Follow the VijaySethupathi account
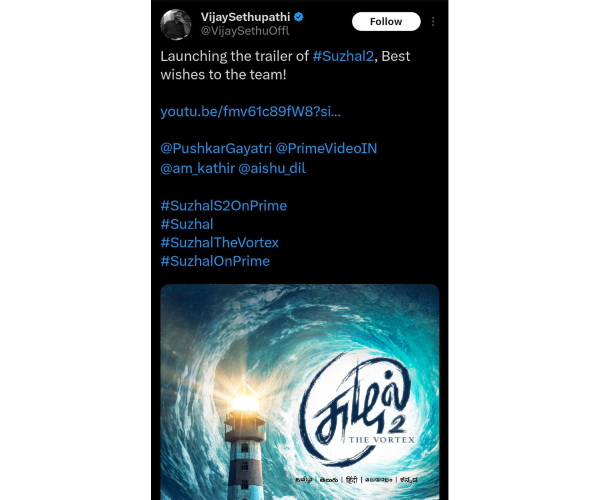Image resolution: width=600 pixels, height=500 pixels. click(x=386, y=21)
